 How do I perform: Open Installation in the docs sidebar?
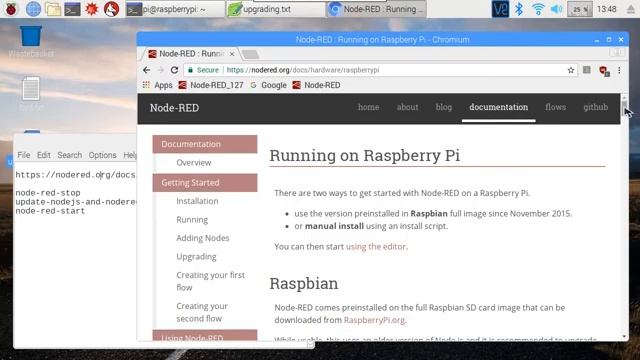197,201
